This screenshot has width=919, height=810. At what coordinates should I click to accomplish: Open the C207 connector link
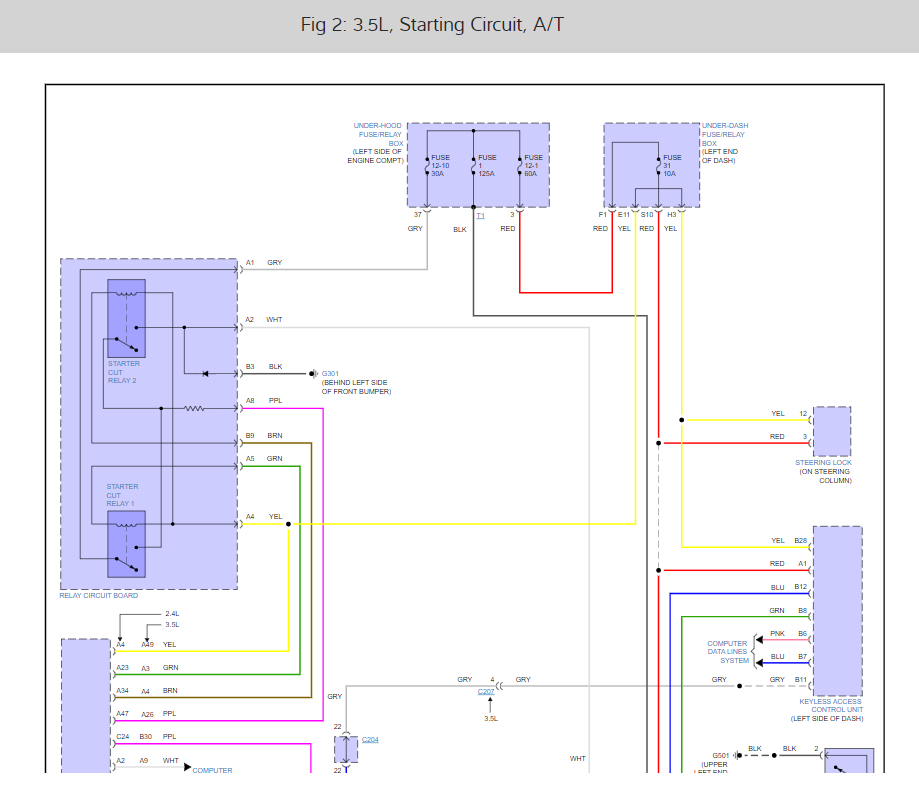click(486, 692)
